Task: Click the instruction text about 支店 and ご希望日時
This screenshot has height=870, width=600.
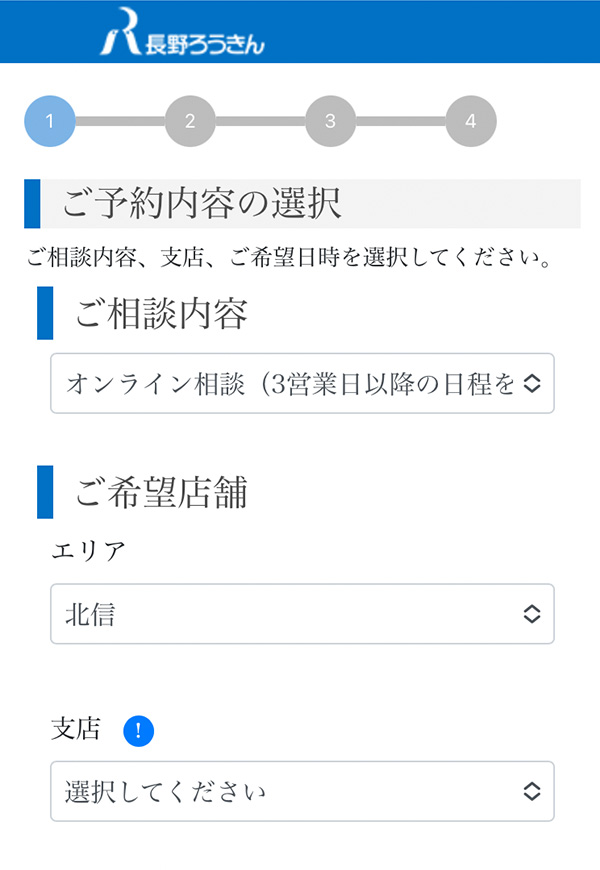Action: point(289,260)
